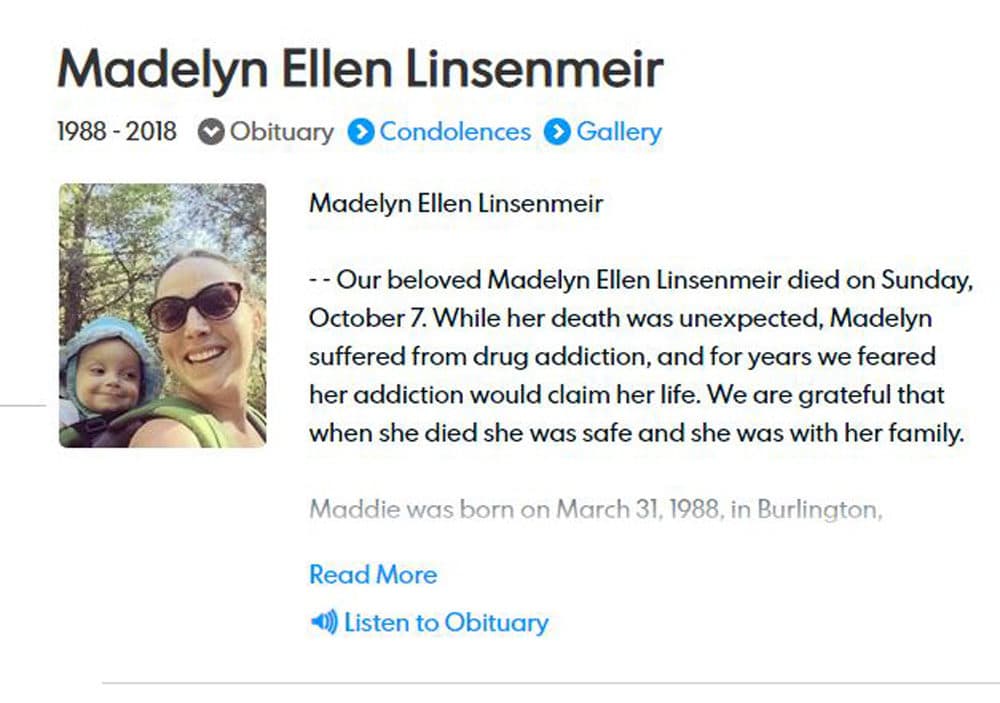Click the words 'October 7' in the obituary
Image resolution: width=1000 pixels, height=703 pixels.
368,318
